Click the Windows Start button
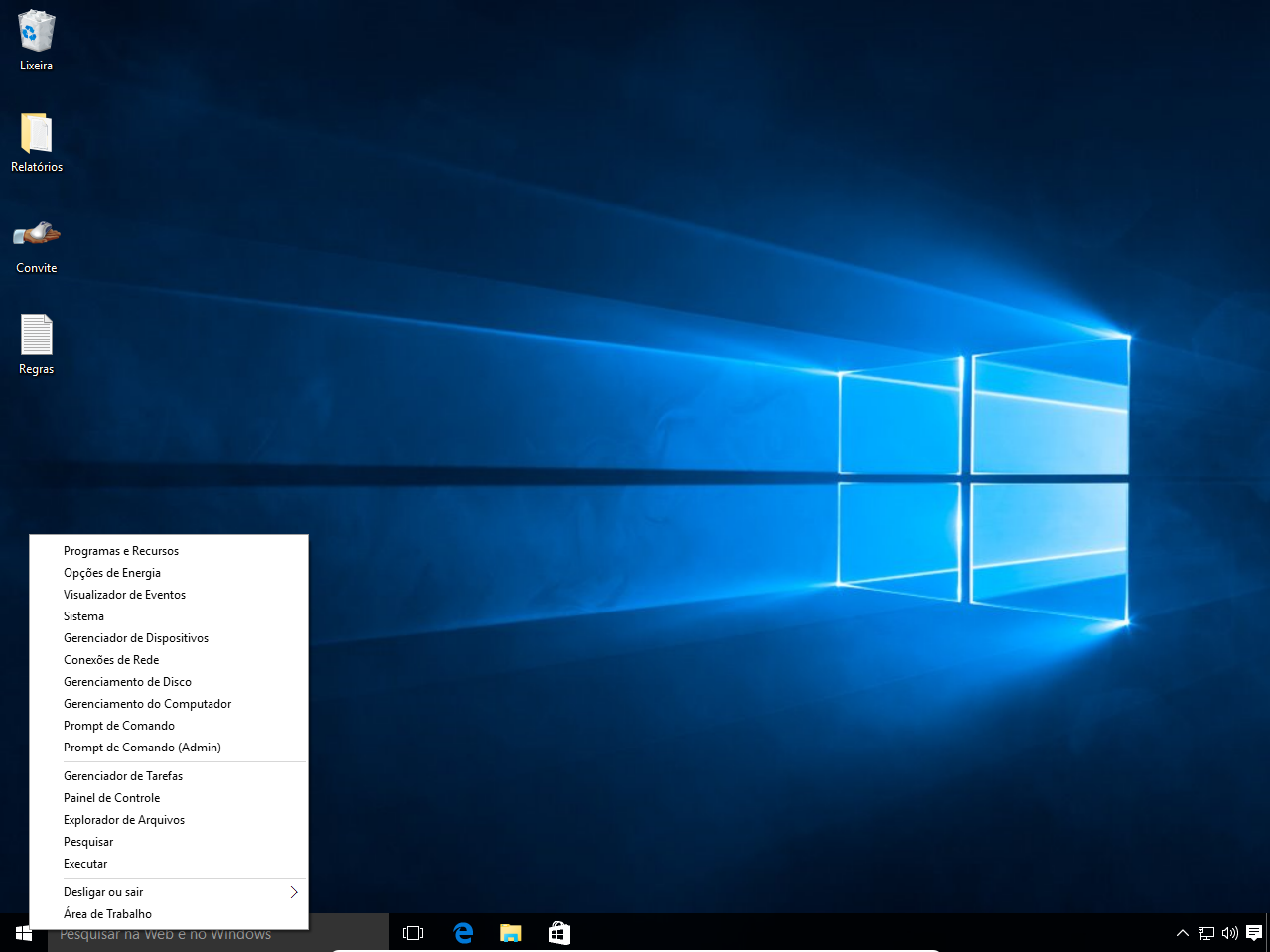1270x952 pixels. [24, 933]
